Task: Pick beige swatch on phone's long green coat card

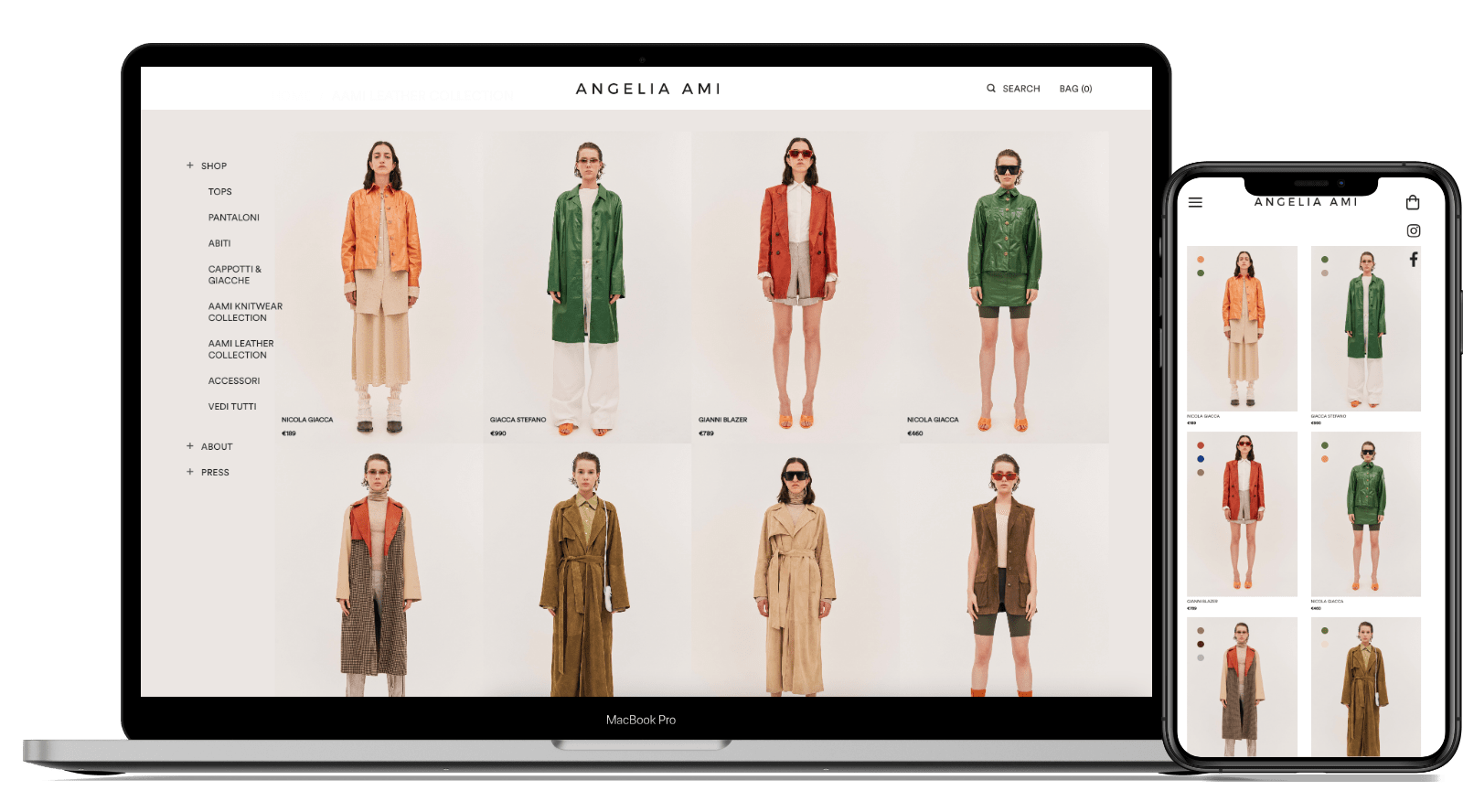Action: click(1325, 273)
